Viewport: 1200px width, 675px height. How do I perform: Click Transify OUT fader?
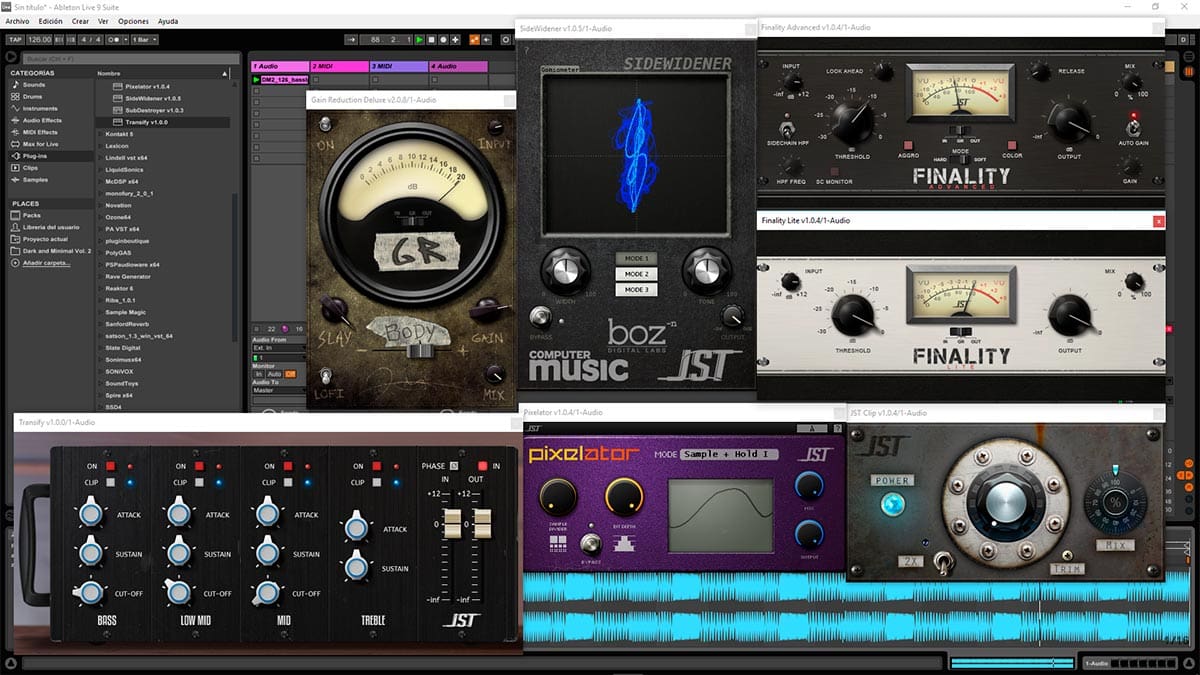(482, 522)
